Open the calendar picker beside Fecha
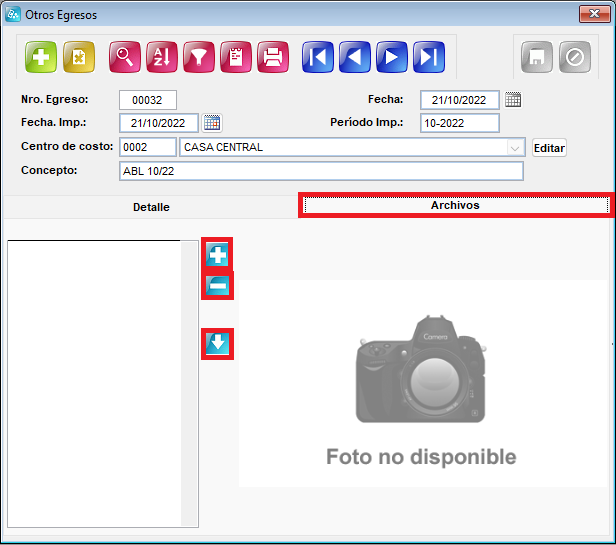The image size is (616, 545). (x=513, y=100)
